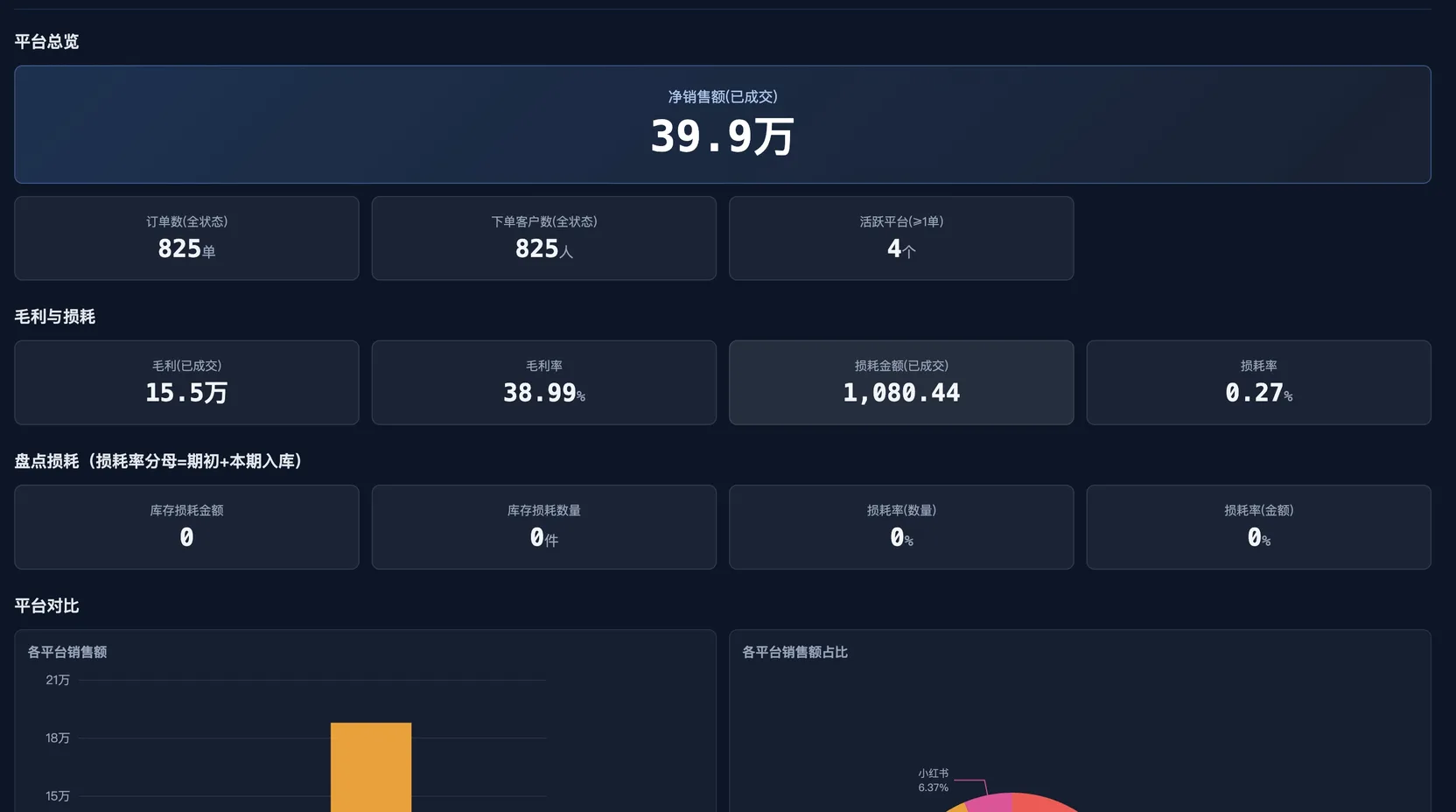The image size is (1456, 812).
Task: Open the 下单客户数(全状态) card
Action: coord(544,238)
